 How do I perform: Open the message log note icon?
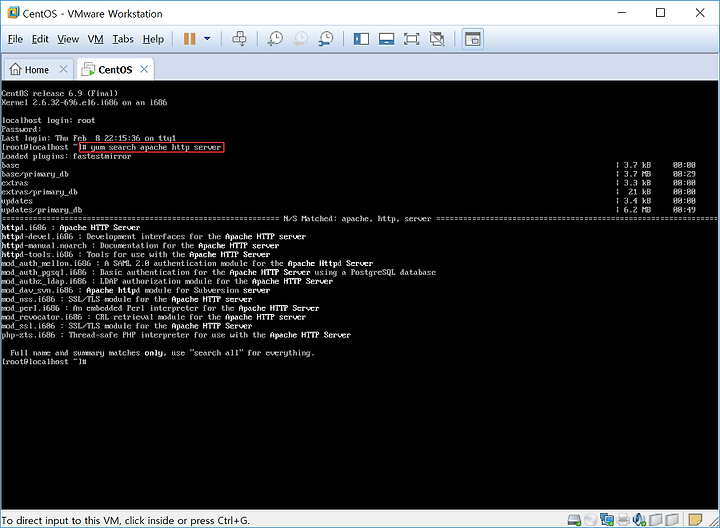pos(695,520)
